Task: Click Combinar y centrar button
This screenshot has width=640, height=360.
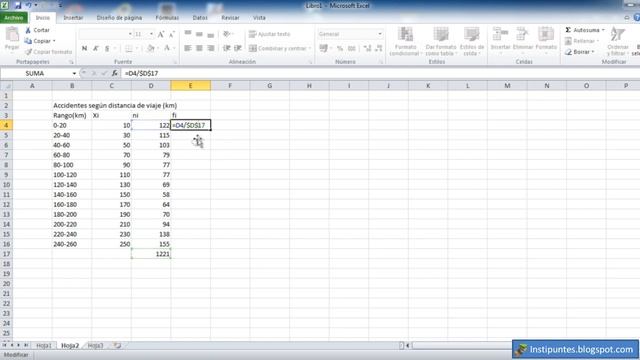Action: 278,48
